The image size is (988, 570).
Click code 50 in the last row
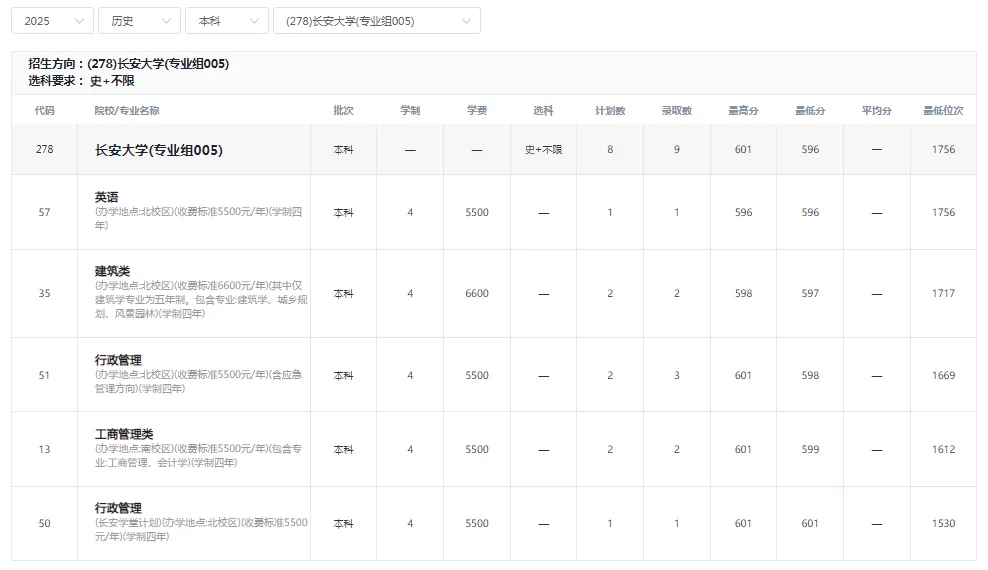(x=44, y=523)
